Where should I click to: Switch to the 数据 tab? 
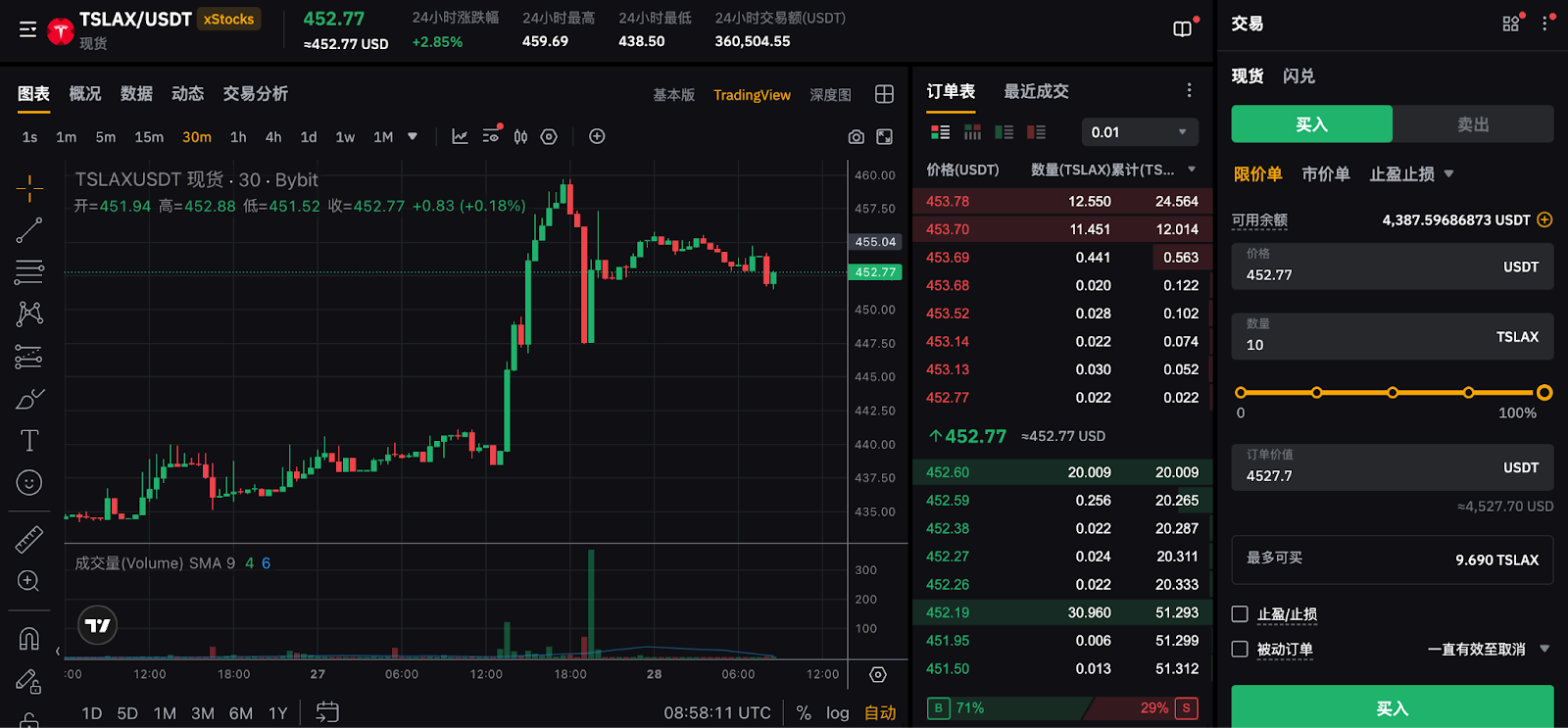tap(136, 93)
